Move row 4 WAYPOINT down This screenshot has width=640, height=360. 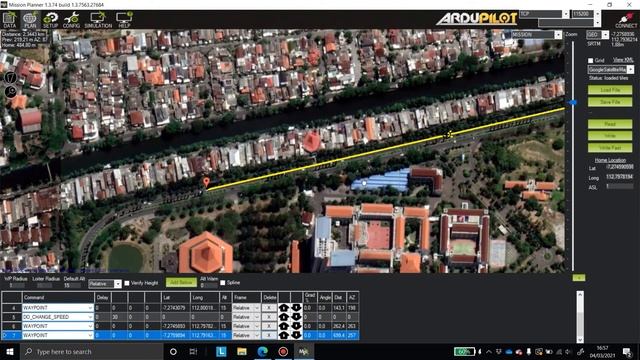(296, 308)
